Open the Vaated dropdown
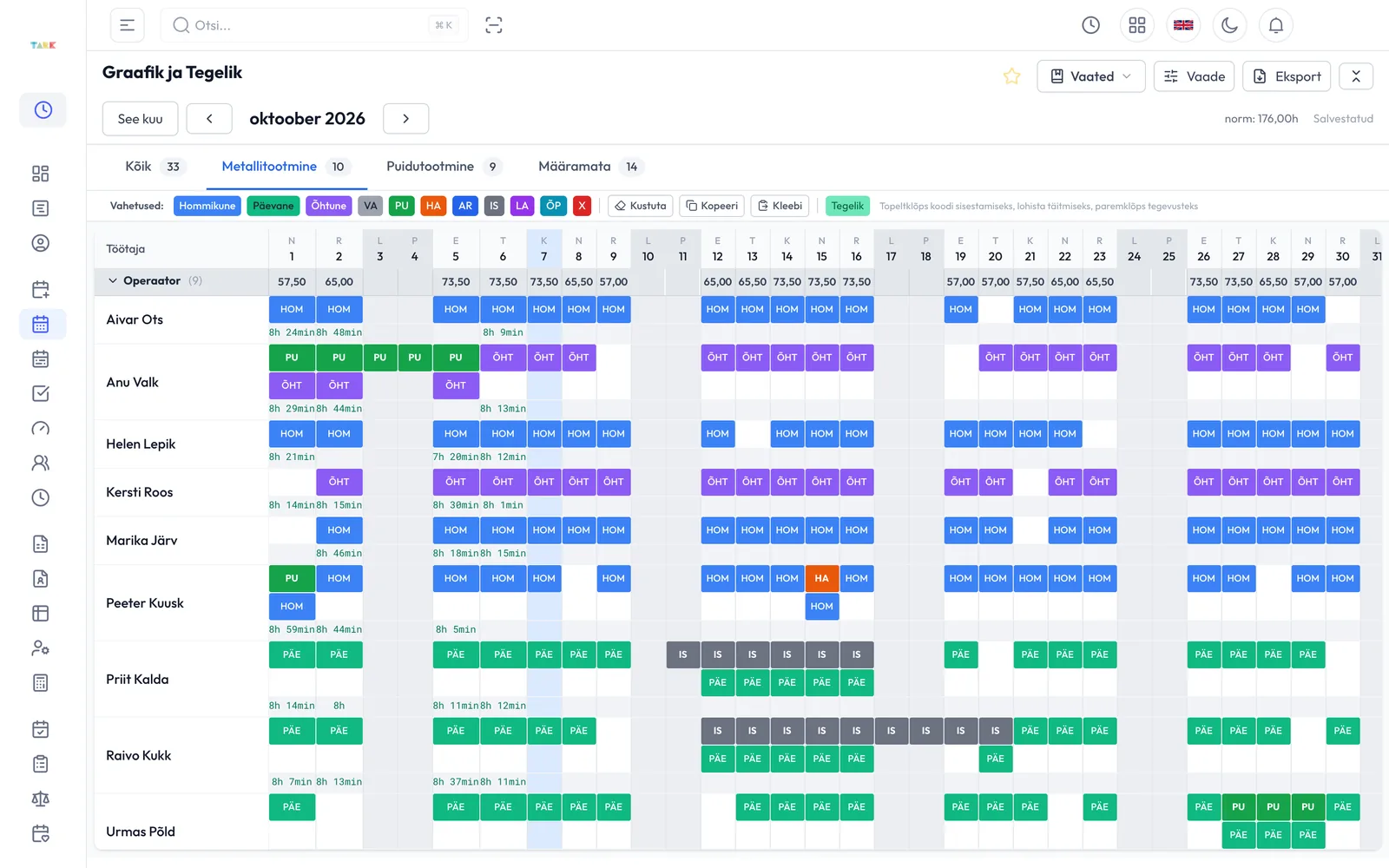Screen dimensions: 1389x868 pos(1091,76)
